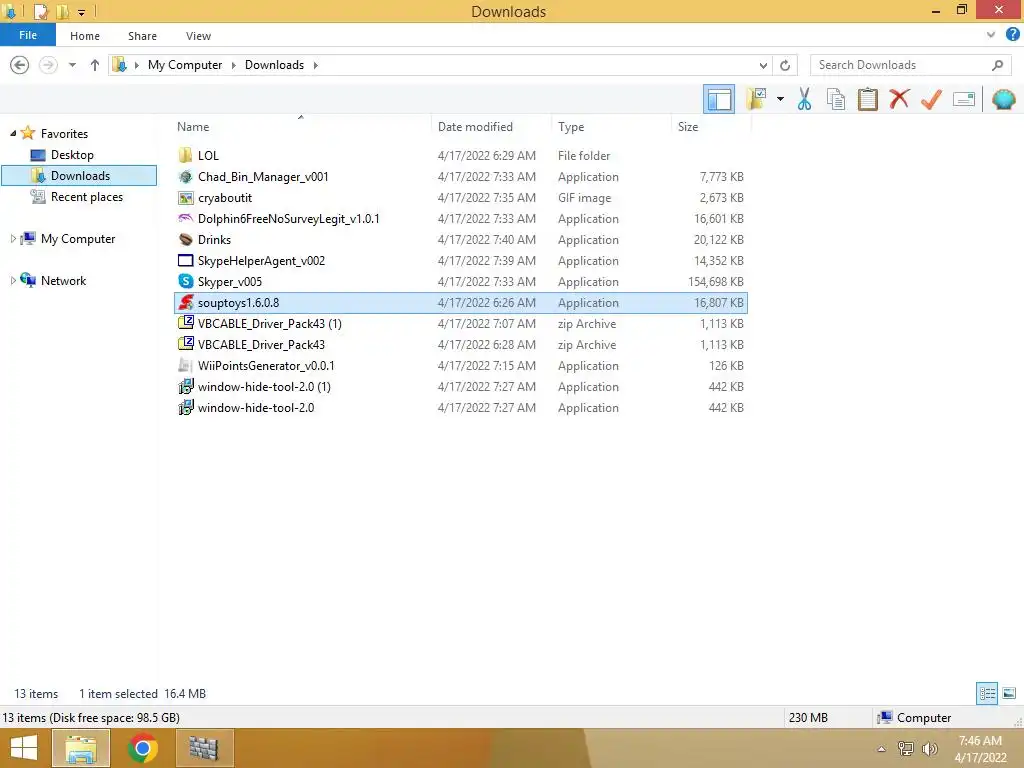The height and width of the screenshot is (768, 1024).
Task: Switch to details view in the status bar
Action: (987, 693)
